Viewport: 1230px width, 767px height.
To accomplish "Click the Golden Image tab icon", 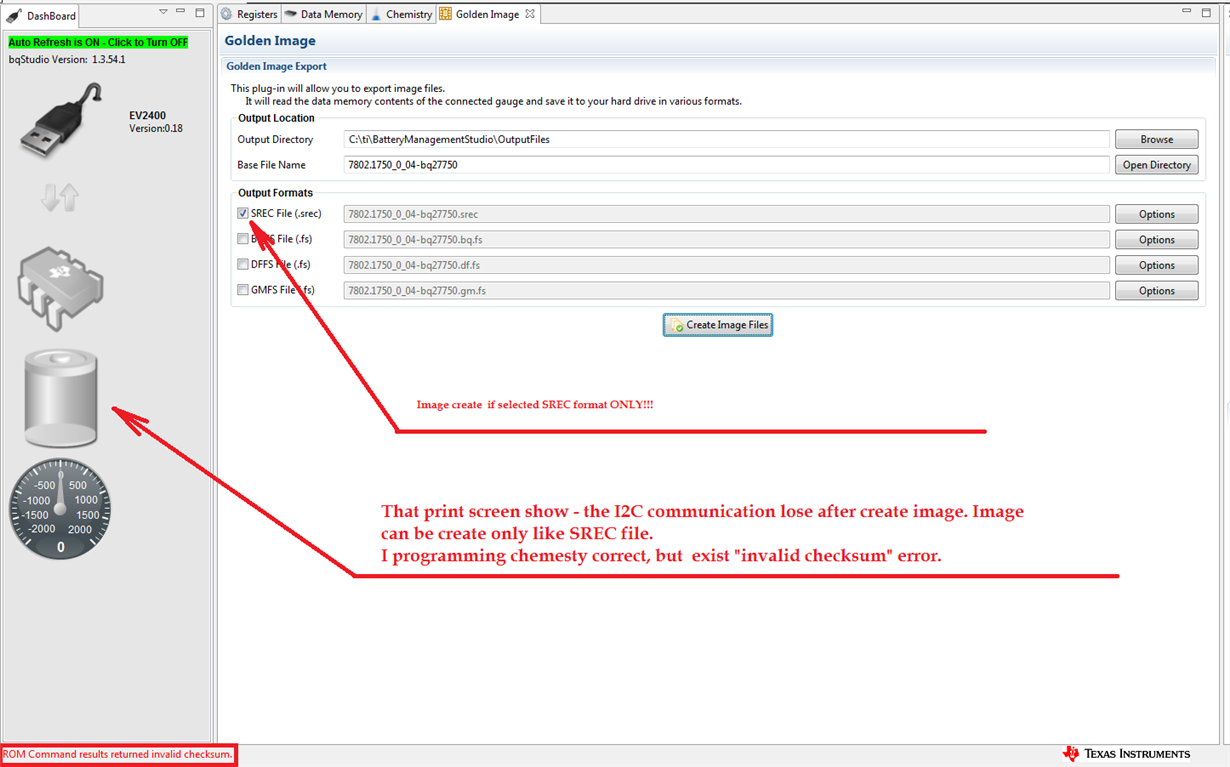I will coord(445,14).
